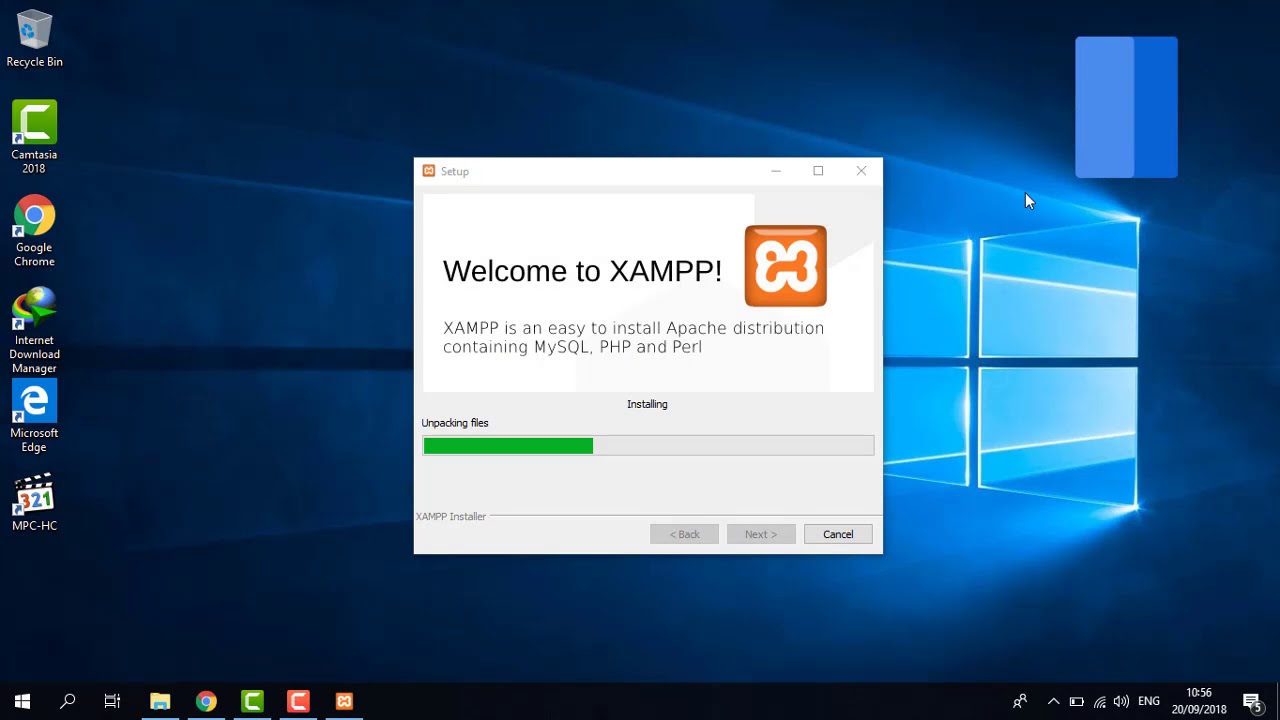Select the Camtasia 2018 desktop shortcut
This screenshot has height=720, width=1280.
point(34,137)
